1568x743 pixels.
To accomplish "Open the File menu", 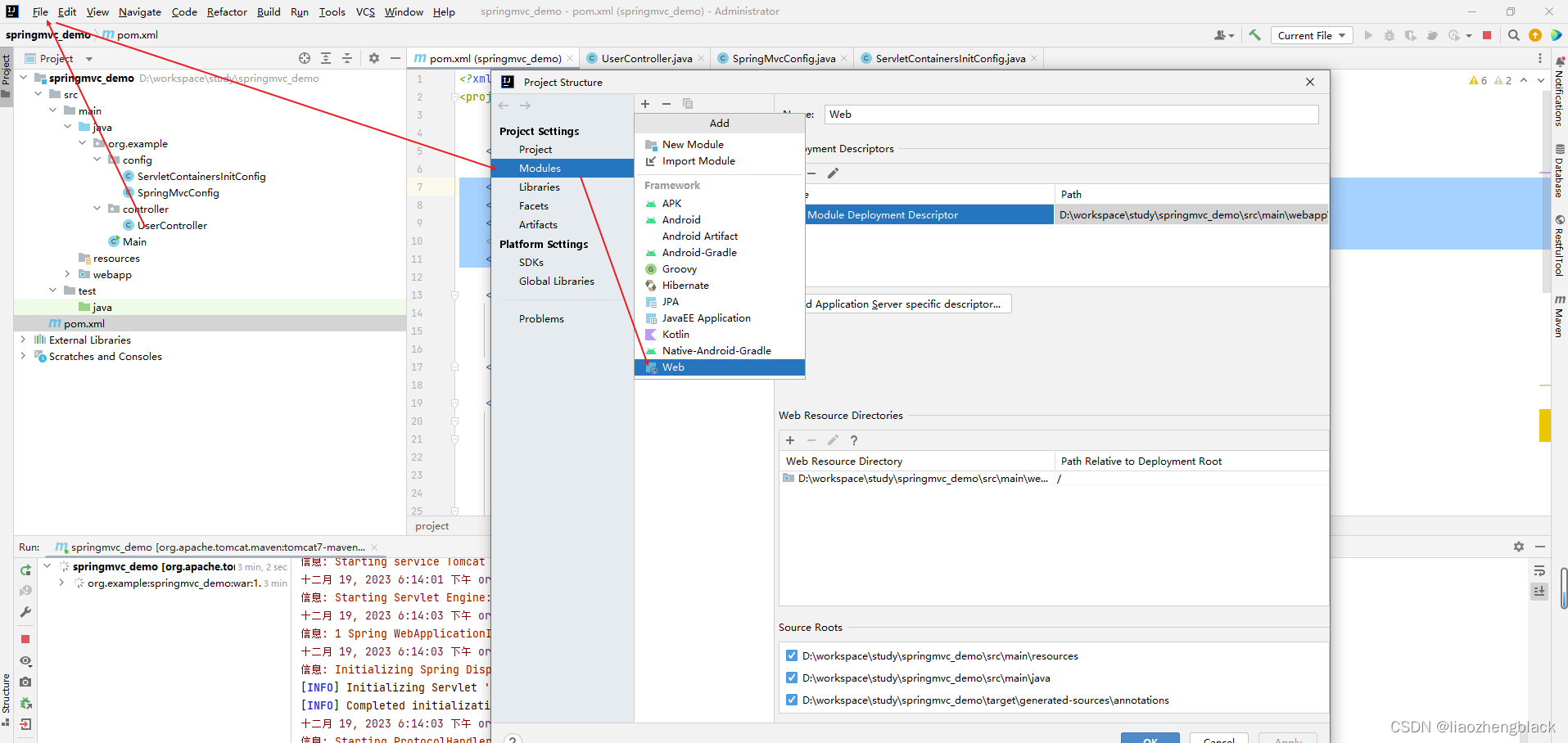I will (40, 11).
